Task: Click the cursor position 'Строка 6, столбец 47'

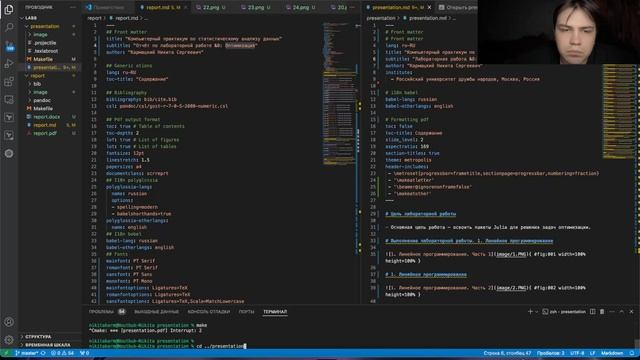Action: pyautogui.click(x=507, y=353)
